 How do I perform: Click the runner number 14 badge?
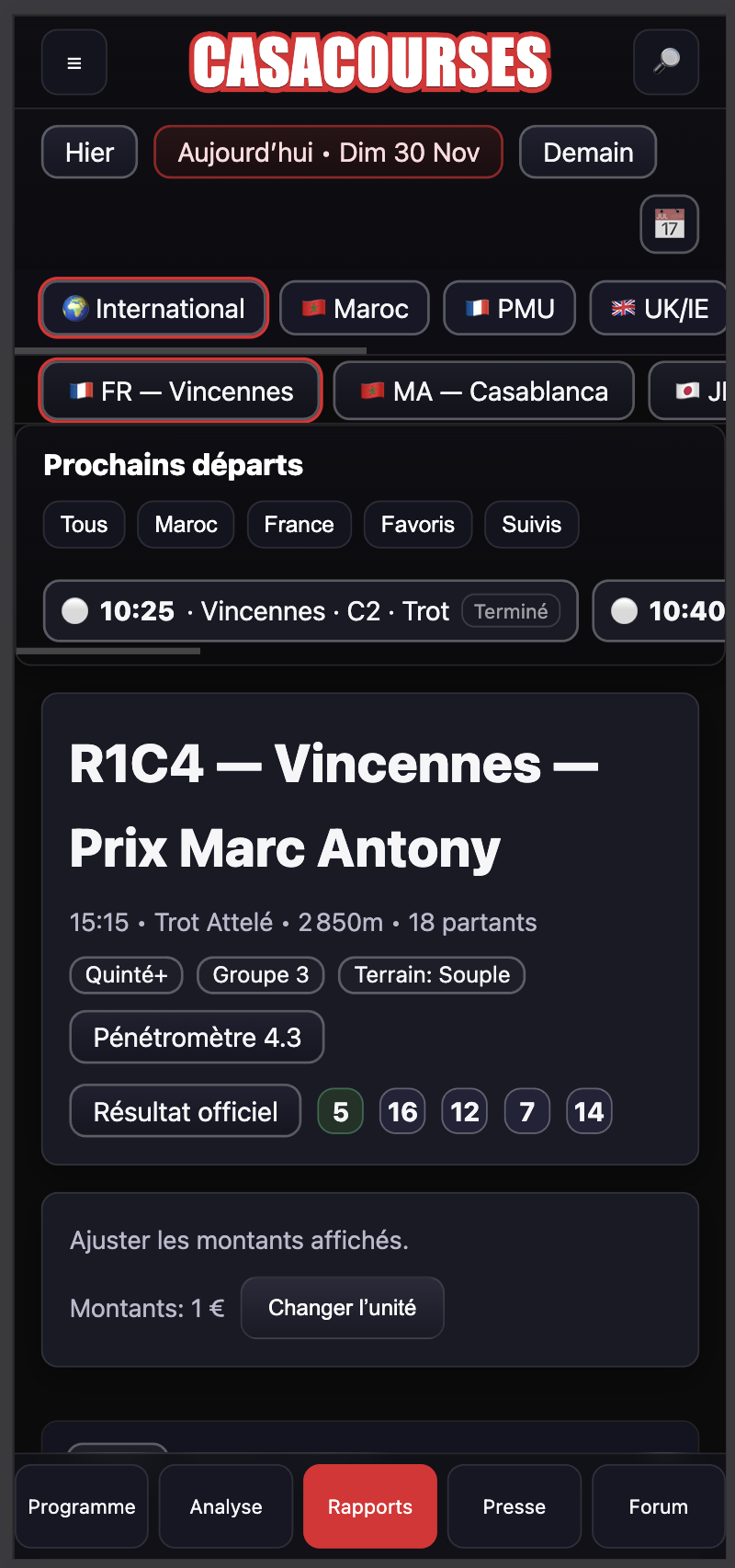coord(589,1111)
